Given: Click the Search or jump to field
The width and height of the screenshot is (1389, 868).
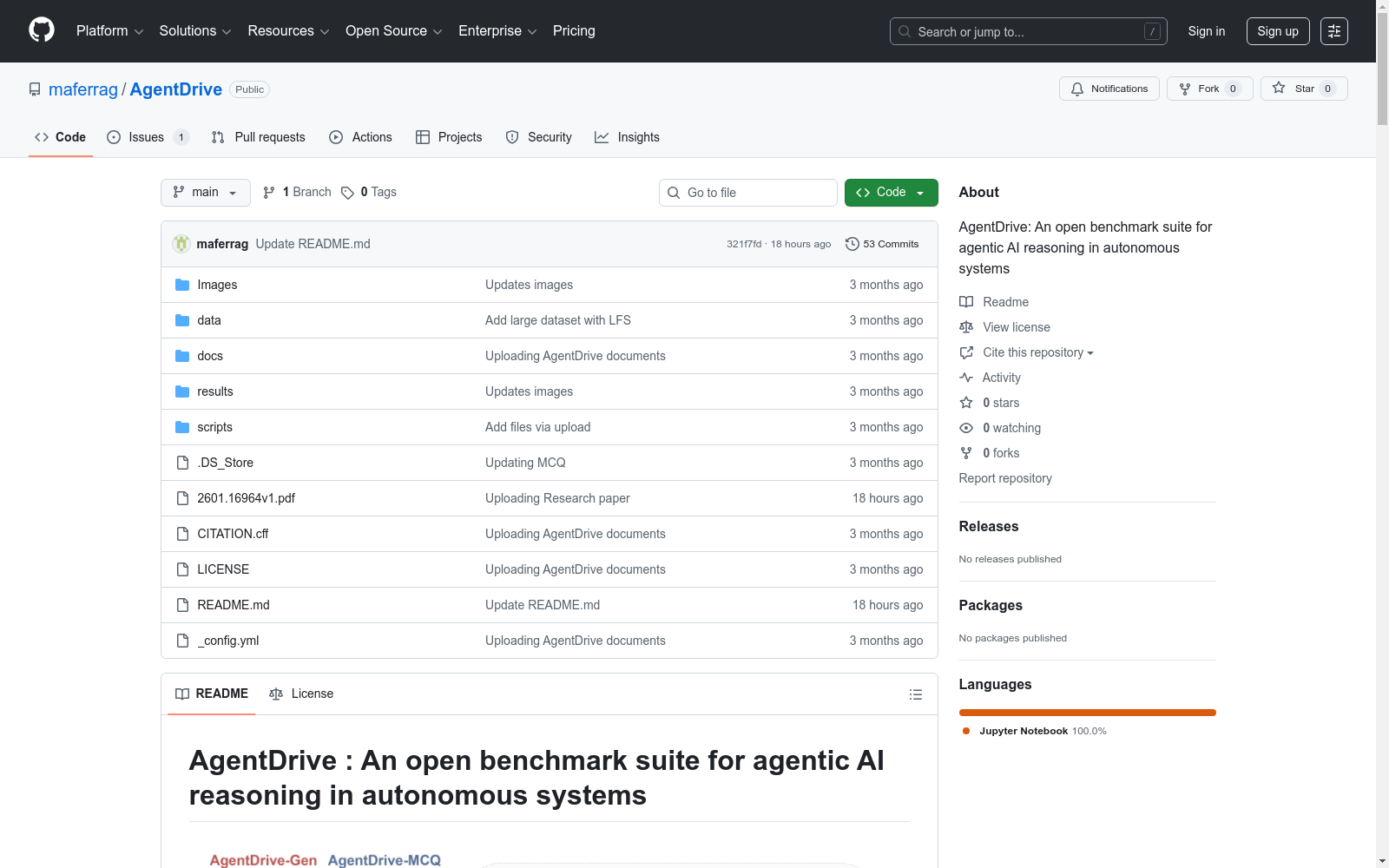Looking at the screenshot, I should point(1029,31).
